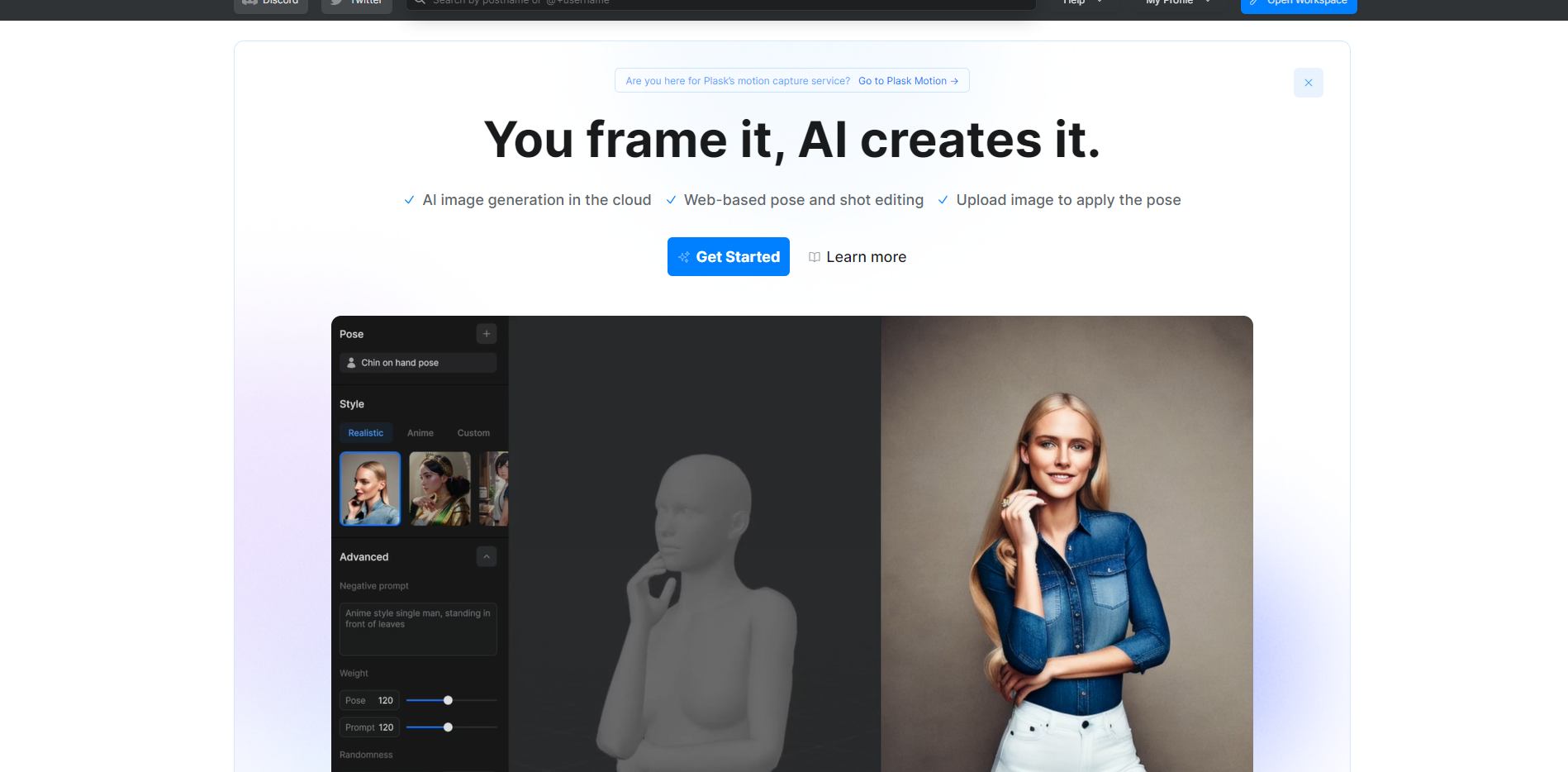Viewport: 1568px width, 772px height.
Task: Follow the Go to Plask Motion link
Action: pos(908,81)
